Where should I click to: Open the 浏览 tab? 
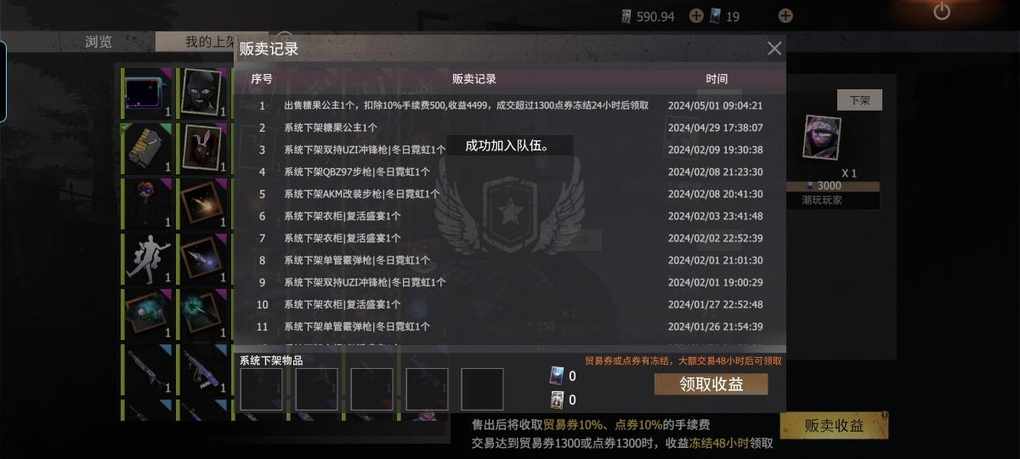click(x=99, y=42)
